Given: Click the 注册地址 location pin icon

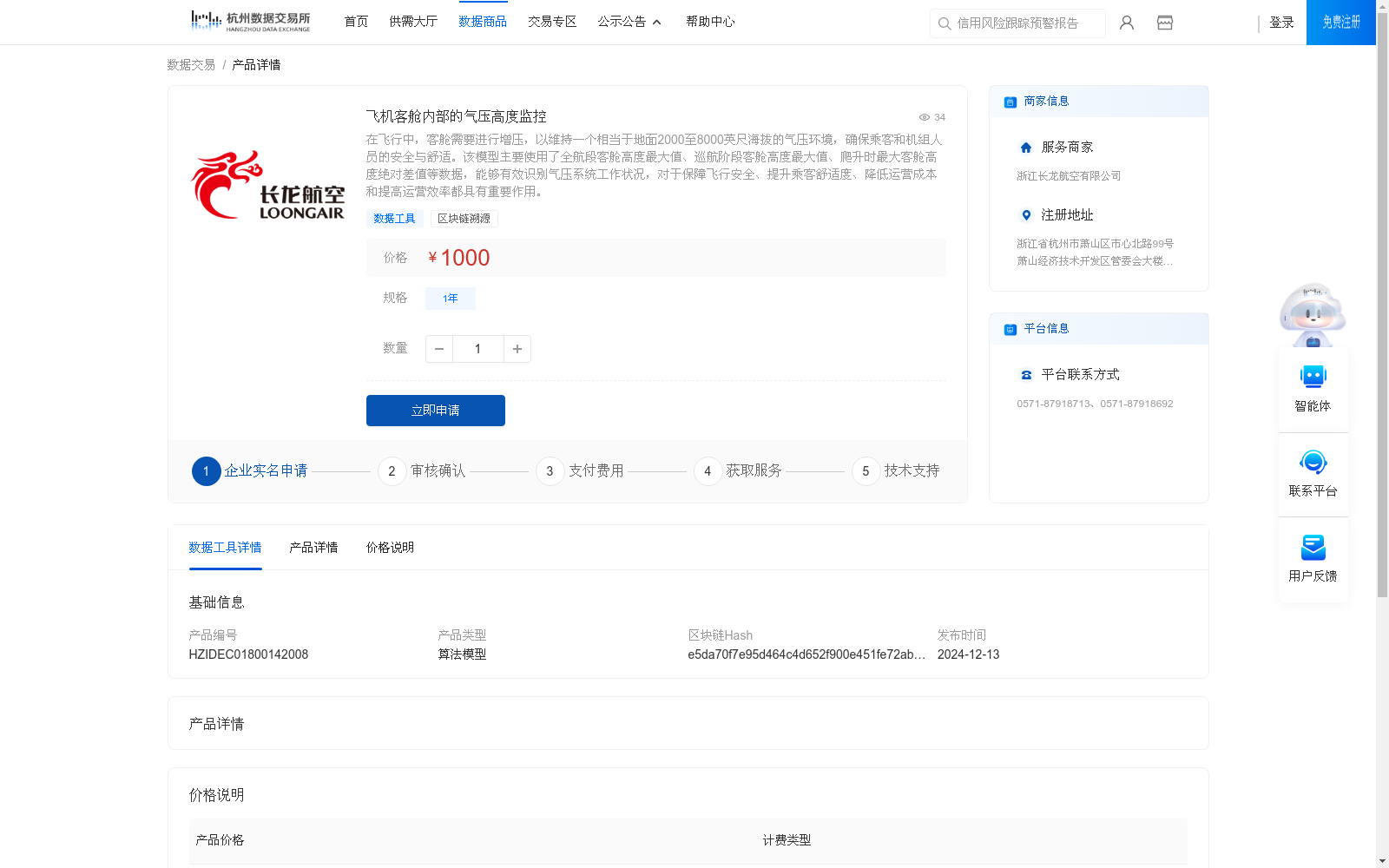Looking at the screenshot, I should pos(1026,215).
